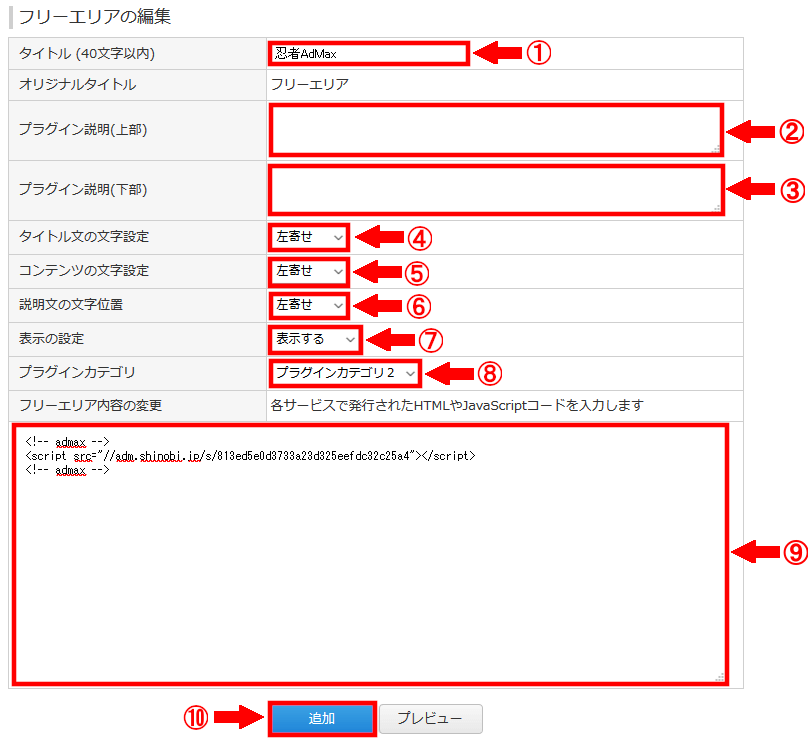Click the フリーエリア original title text
Screen dimensions: 810x744
point(310,85)
